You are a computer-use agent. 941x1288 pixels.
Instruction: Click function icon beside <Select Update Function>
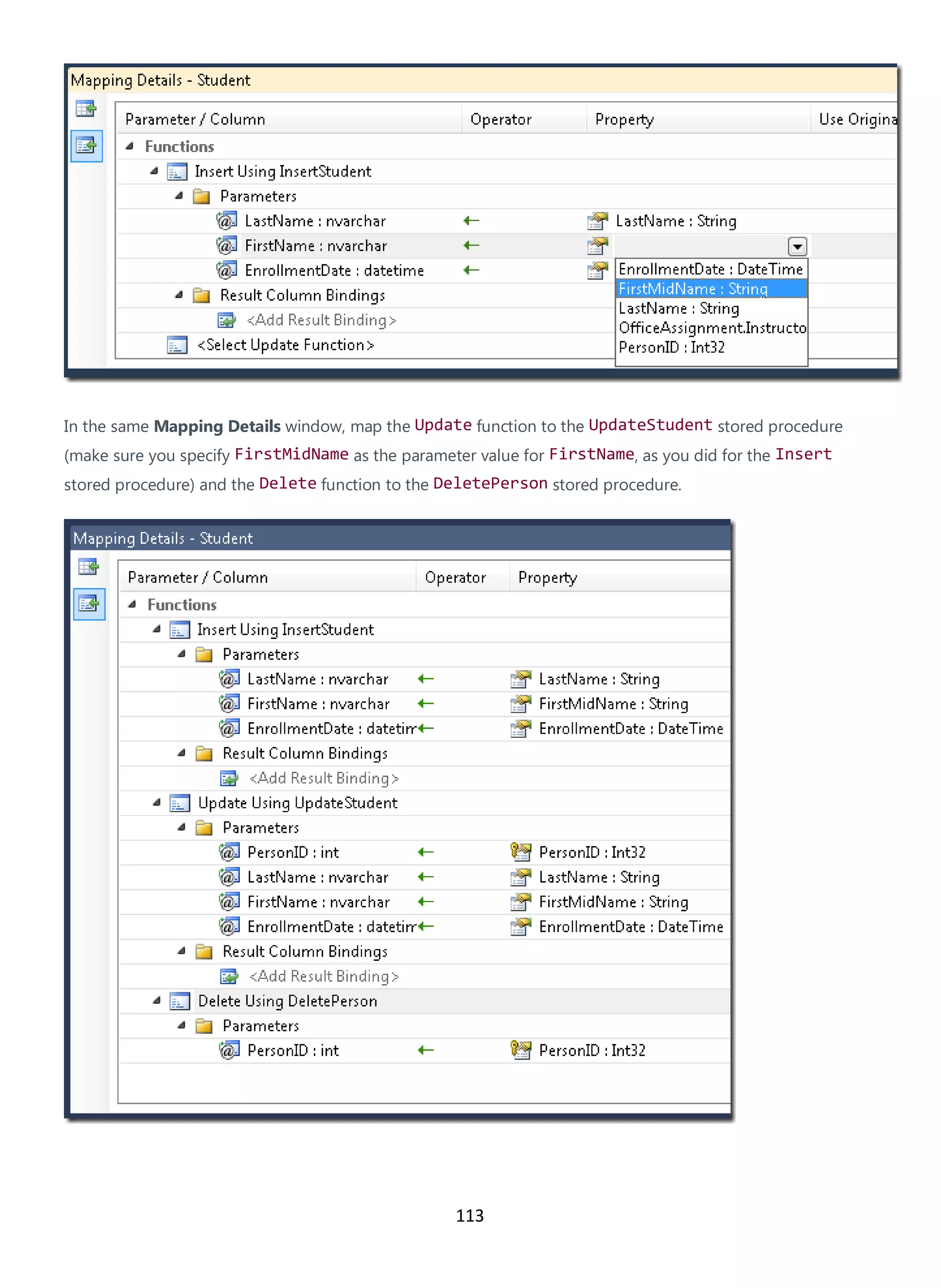(x=177, y=345)
